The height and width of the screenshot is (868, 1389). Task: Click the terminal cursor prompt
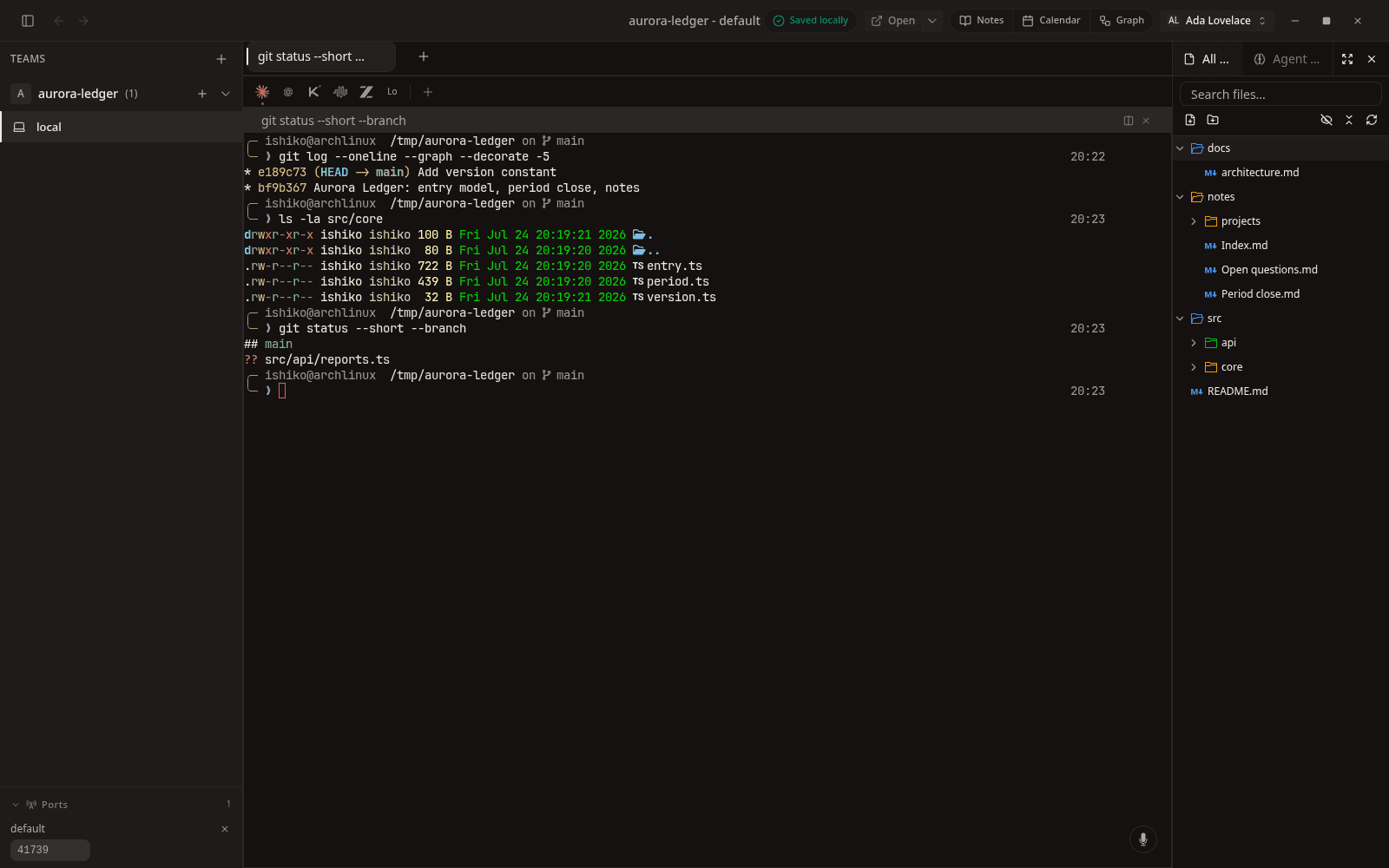pyautogui.click(x=282, y=391)
